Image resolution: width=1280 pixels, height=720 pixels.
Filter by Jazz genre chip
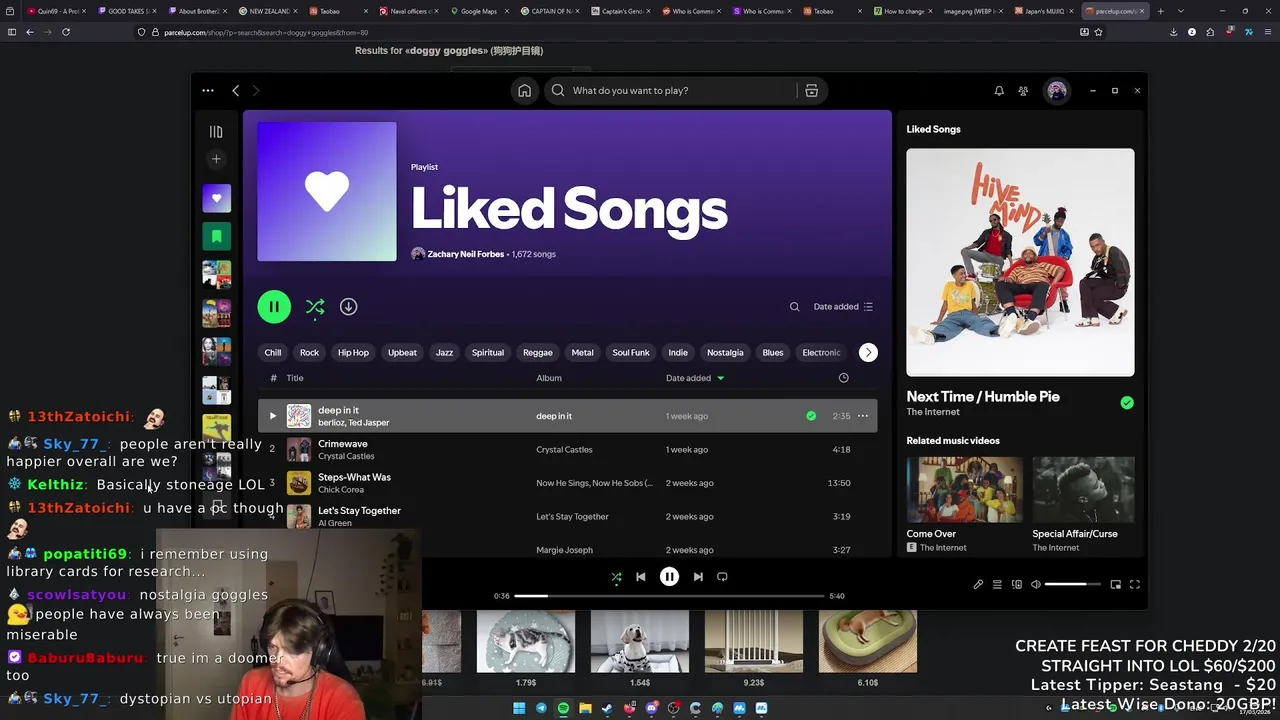click(444, 352)
